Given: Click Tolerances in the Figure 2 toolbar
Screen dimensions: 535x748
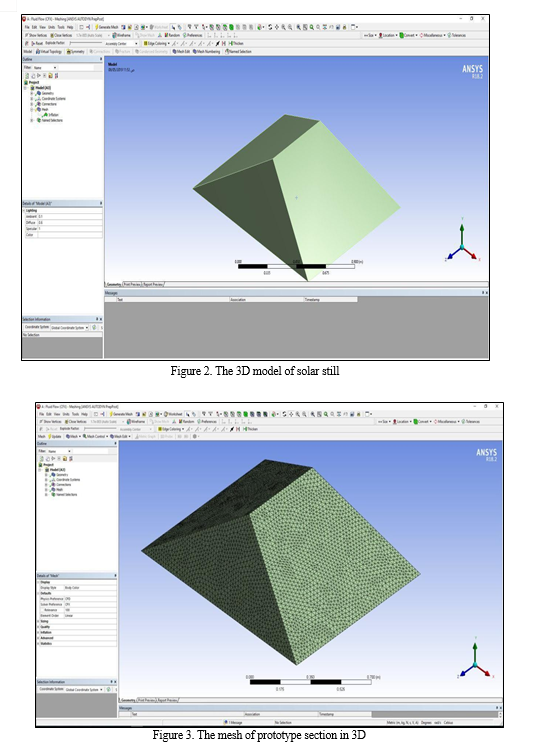Looking at the screenshot, I should click(x=457, y=35).
